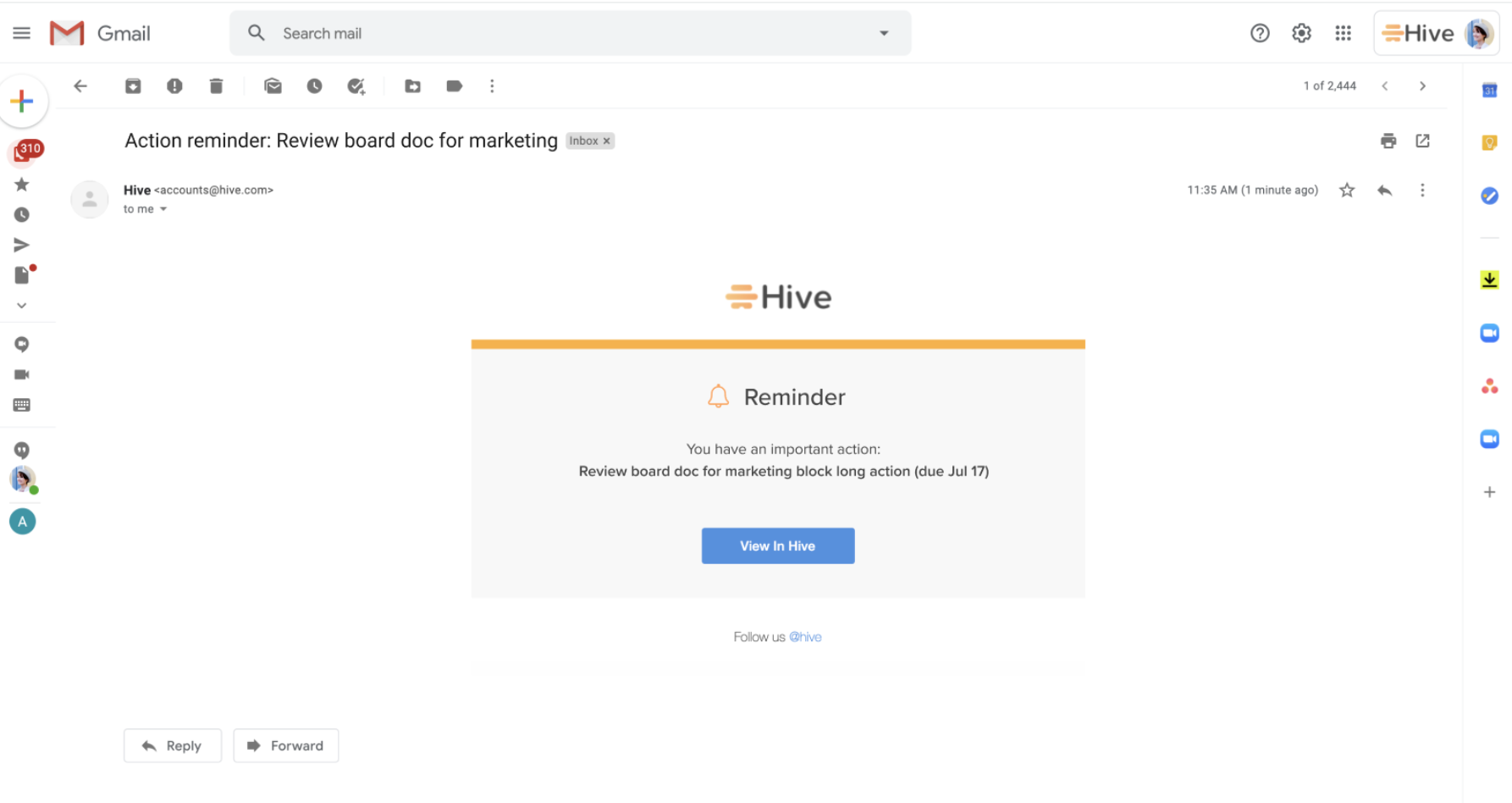
Task: Mark the email as unread
Action: 273,86
